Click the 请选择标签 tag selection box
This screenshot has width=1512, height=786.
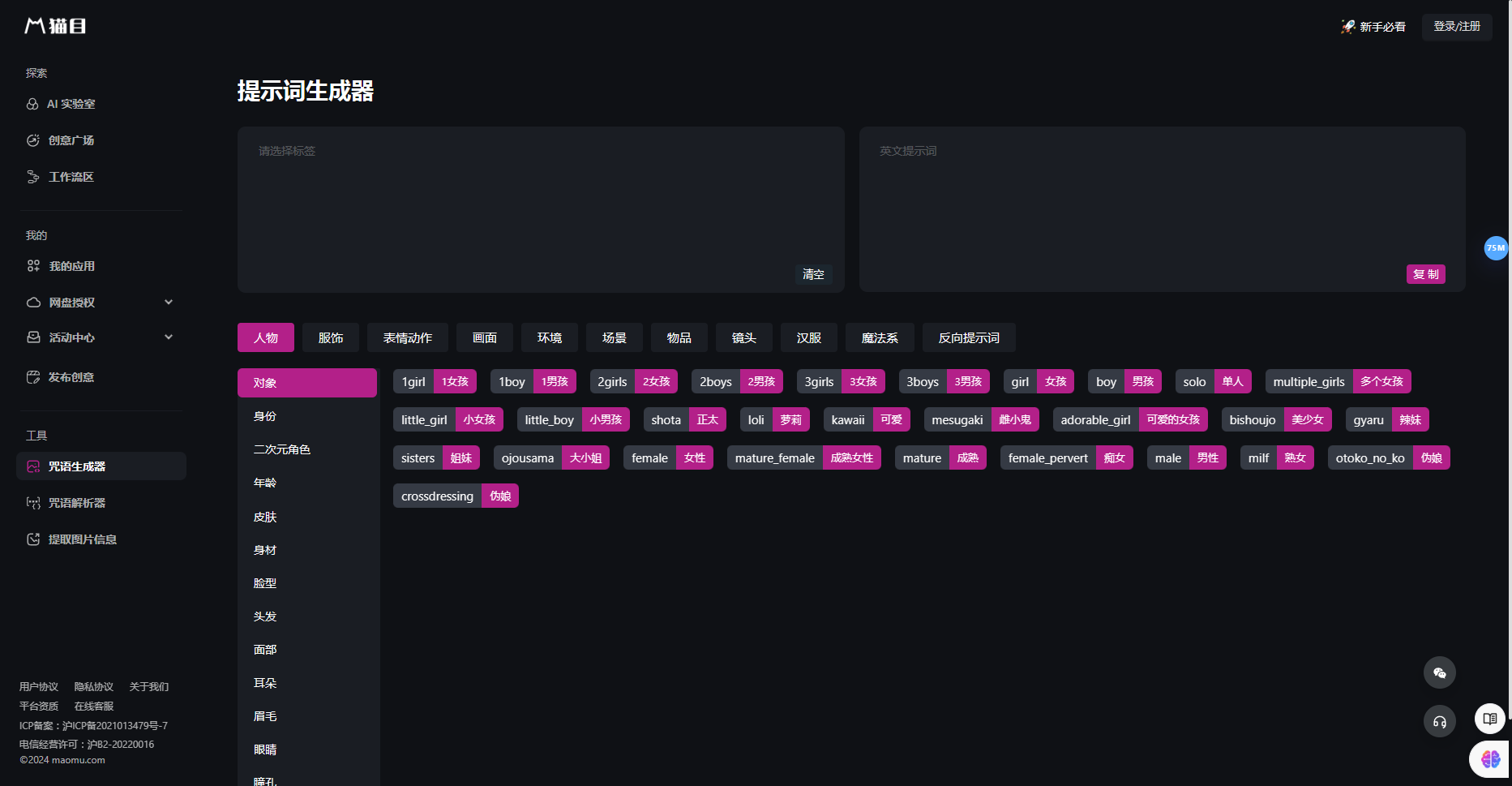pos(541,209)
